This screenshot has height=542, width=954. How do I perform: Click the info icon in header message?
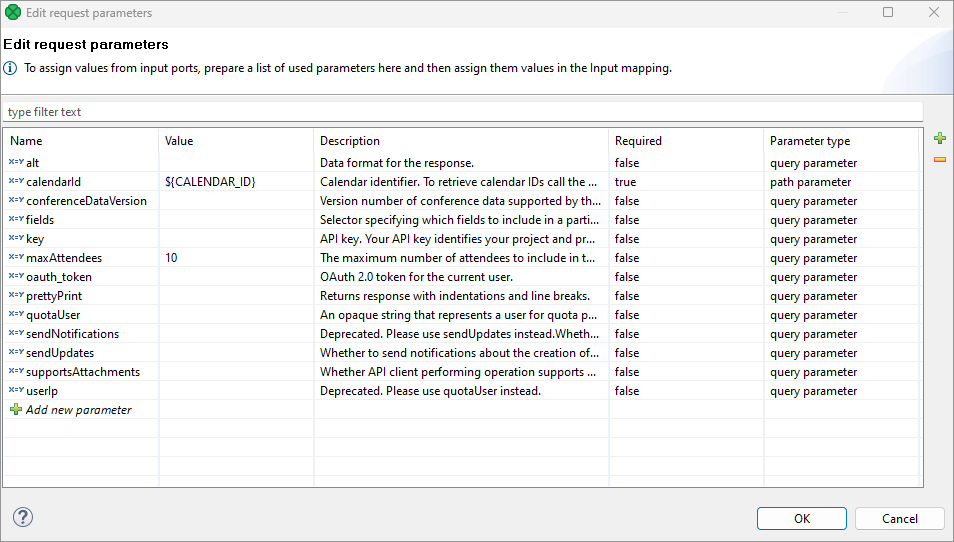10,69
